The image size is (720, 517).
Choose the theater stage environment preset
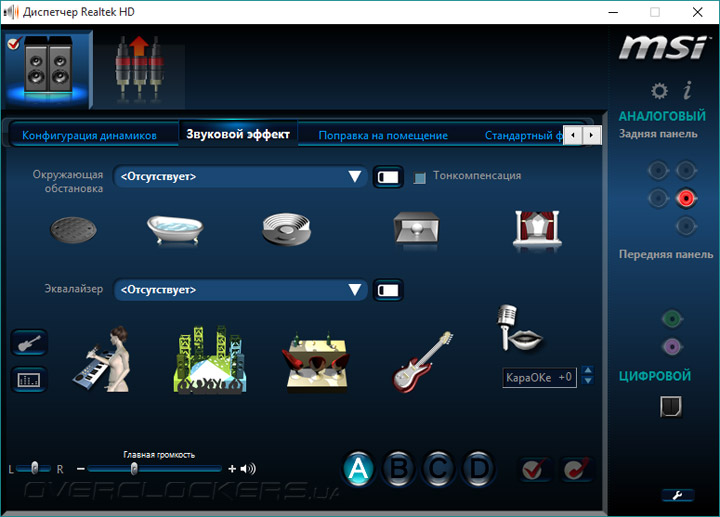(x=537, y=229)
